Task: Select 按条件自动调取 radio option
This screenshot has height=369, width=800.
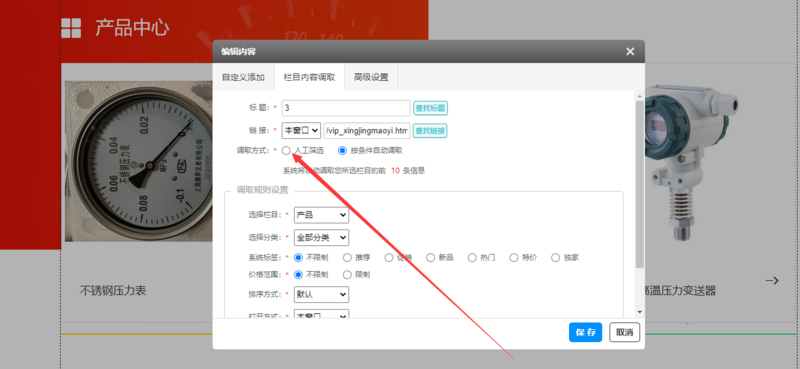Action: (342, 151)
